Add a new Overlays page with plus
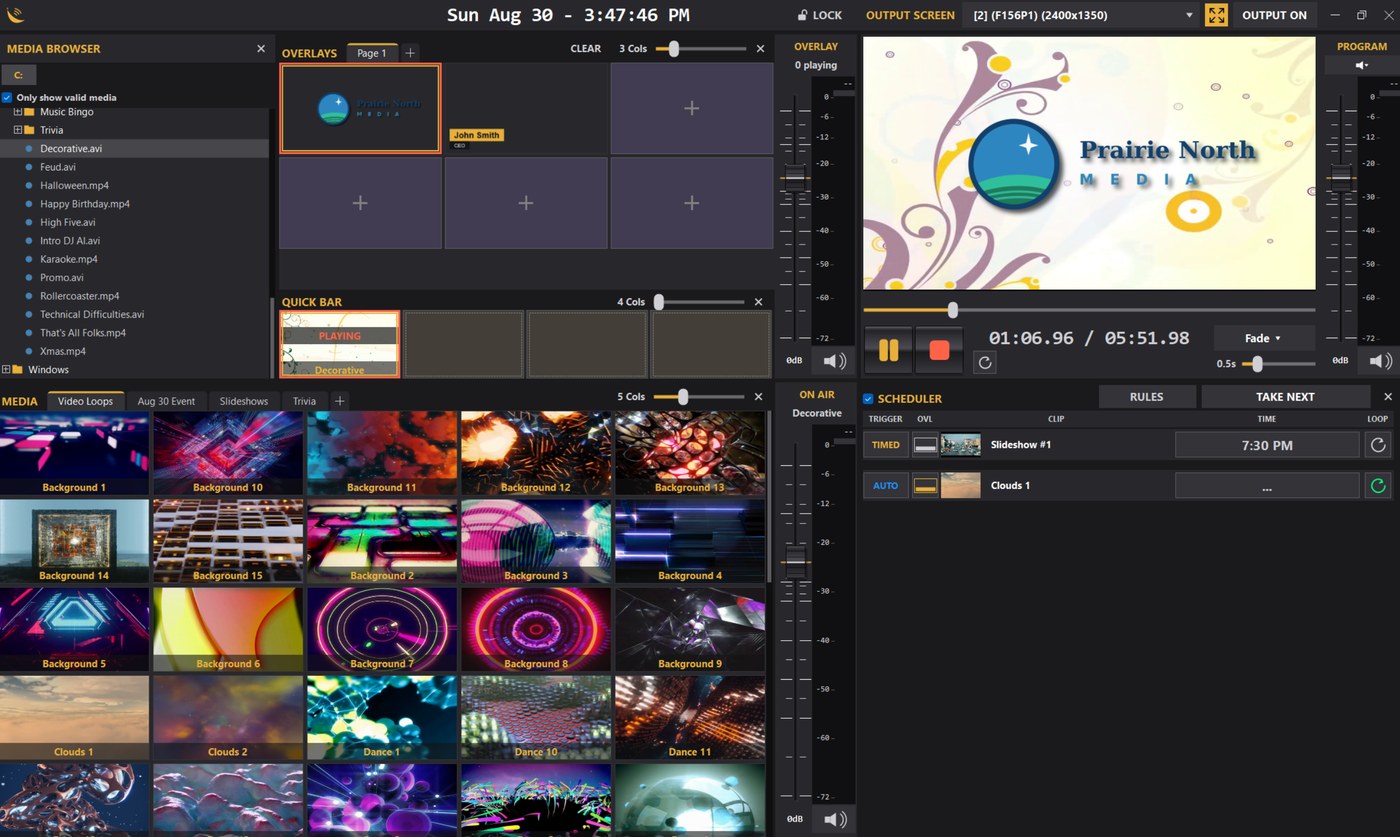 (410, 53)
